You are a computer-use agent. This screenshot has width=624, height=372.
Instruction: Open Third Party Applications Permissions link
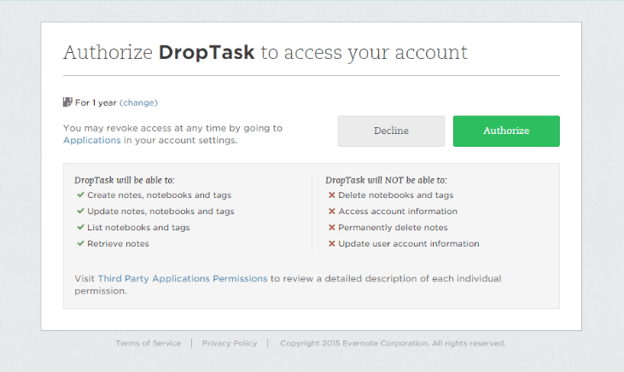coord(183,279)
